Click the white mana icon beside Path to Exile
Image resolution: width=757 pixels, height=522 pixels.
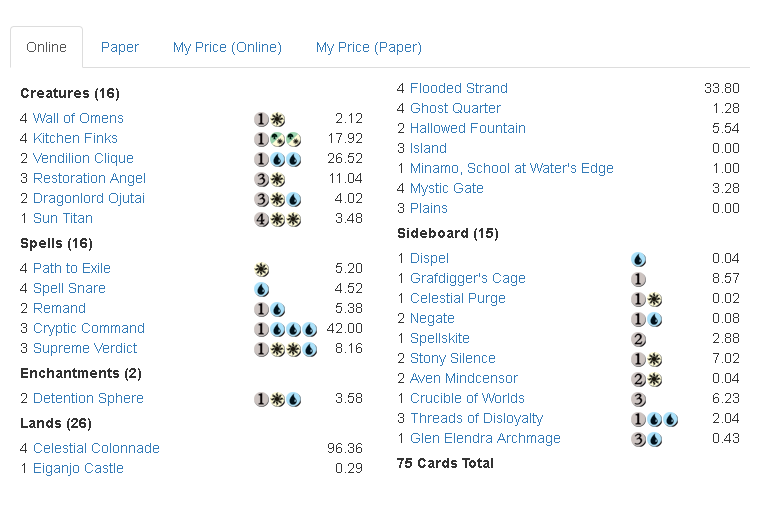[x=262, y=269]
